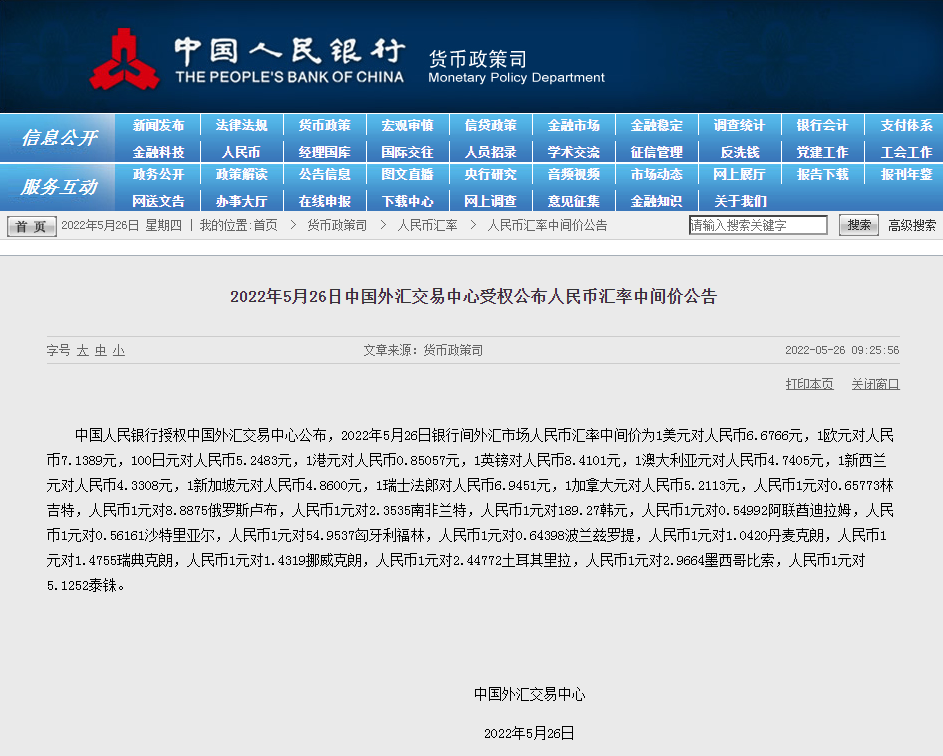Open 办事大厅 menu item
943x756 pixels.
pyautogui.click(x=241, y=201)
